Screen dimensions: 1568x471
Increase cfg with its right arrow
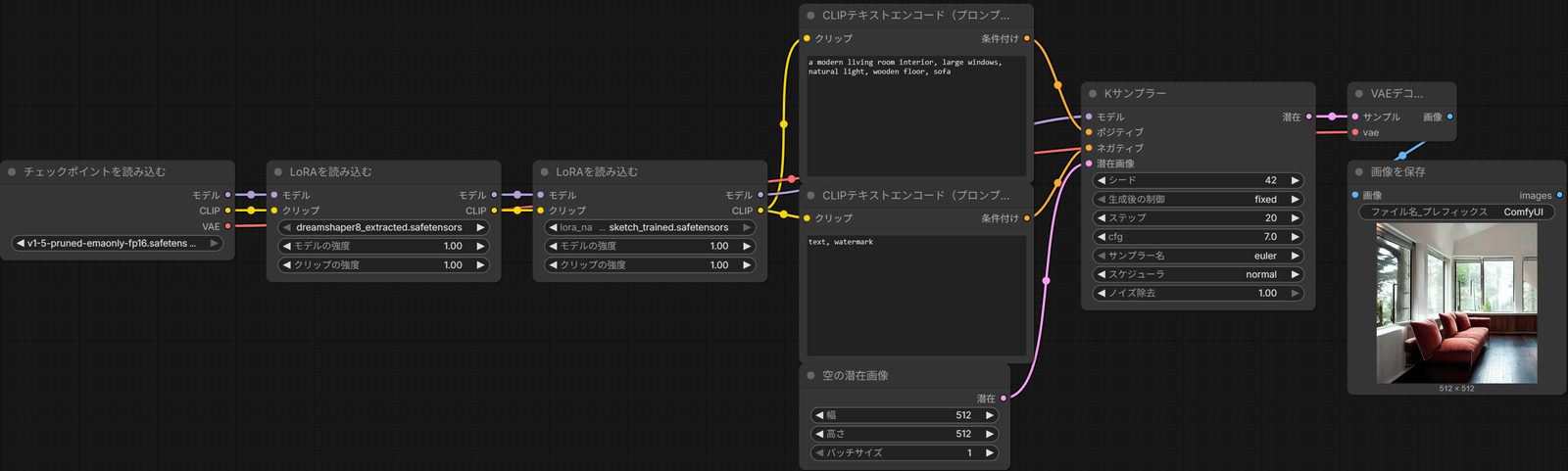pyautogui.click(x=1295, y=237)
